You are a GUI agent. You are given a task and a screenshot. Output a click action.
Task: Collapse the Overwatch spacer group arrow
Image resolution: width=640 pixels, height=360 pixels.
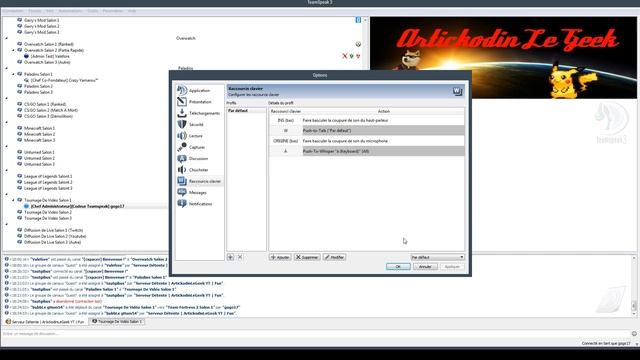pos(7,38)
